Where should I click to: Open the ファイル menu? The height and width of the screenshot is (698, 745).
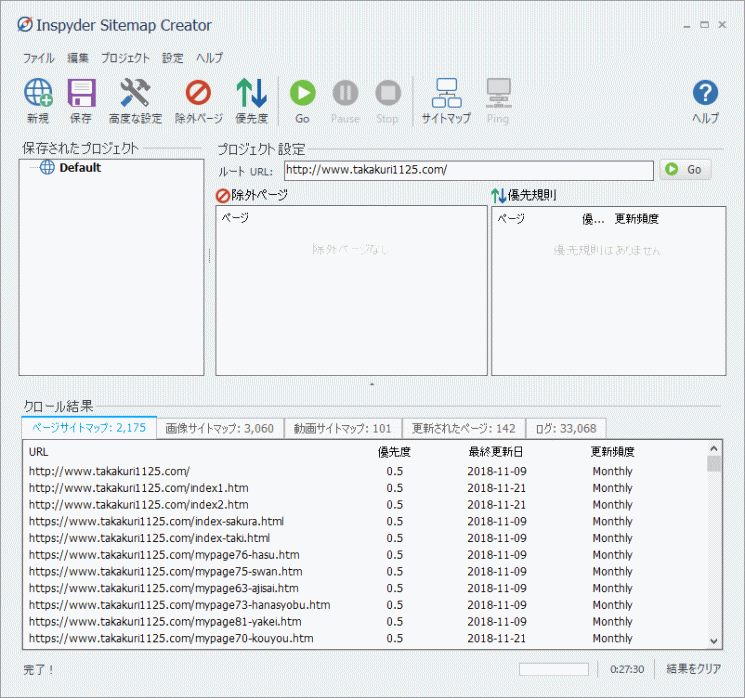click(39, 58)
